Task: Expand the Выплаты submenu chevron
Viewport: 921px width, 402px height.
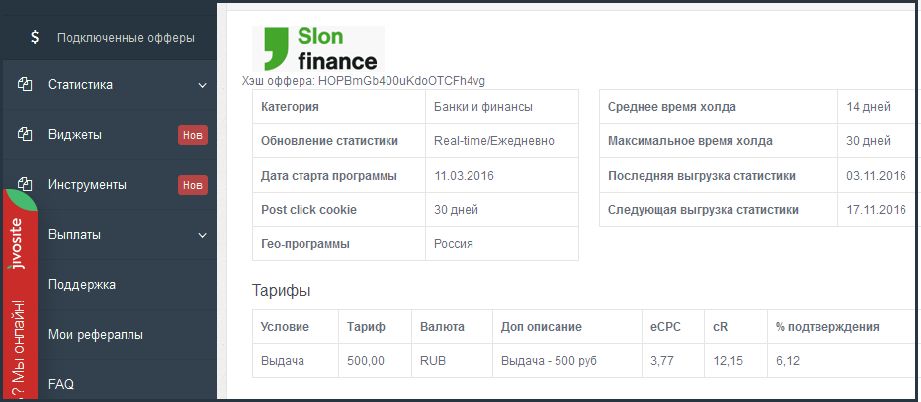Action: tap(202, 235)
